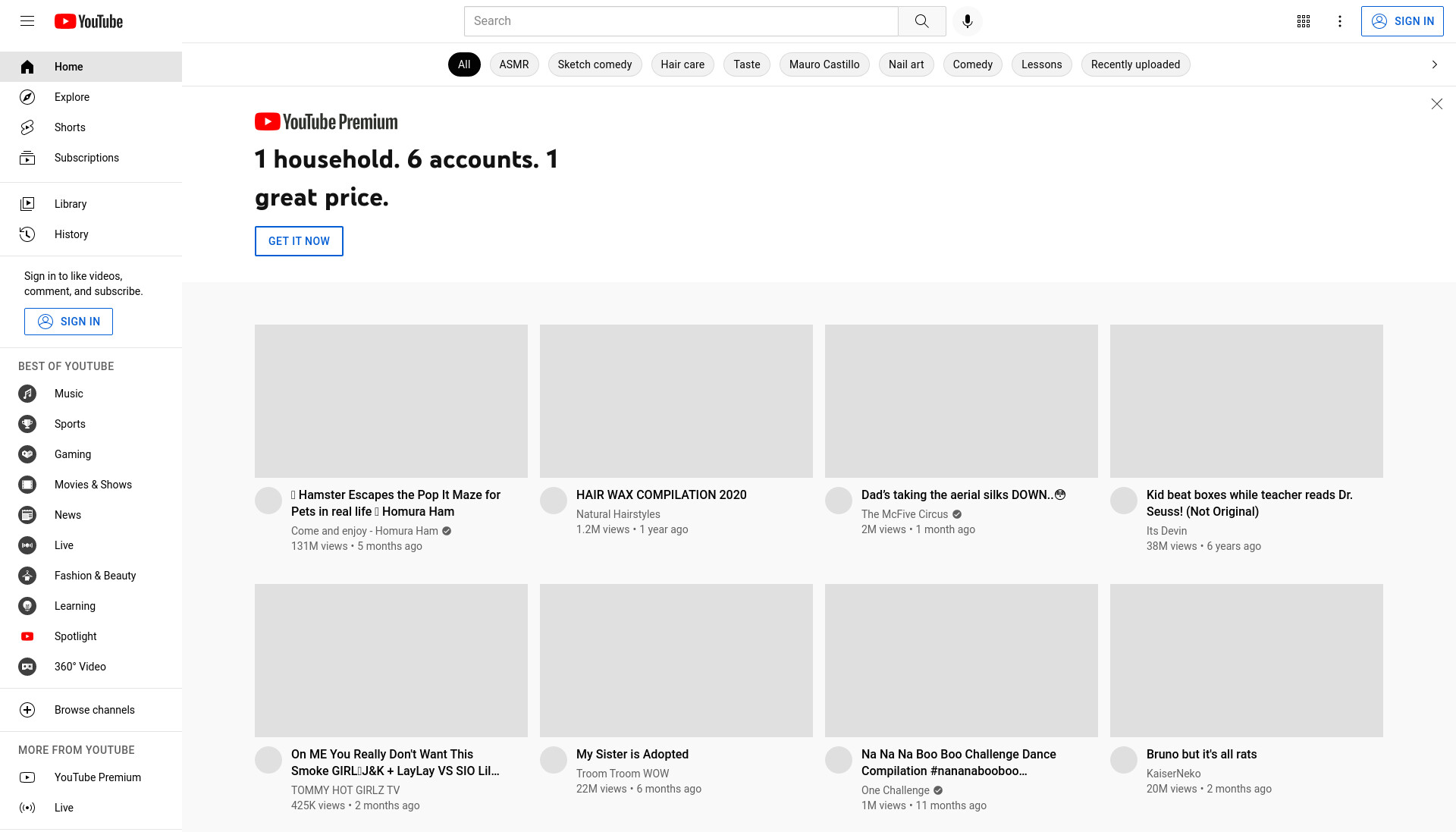Image resolution: width=1456 pixels, height=832 pixels.
Task: Open the Movies & Shows icon
Action: [x=27, y=485]
